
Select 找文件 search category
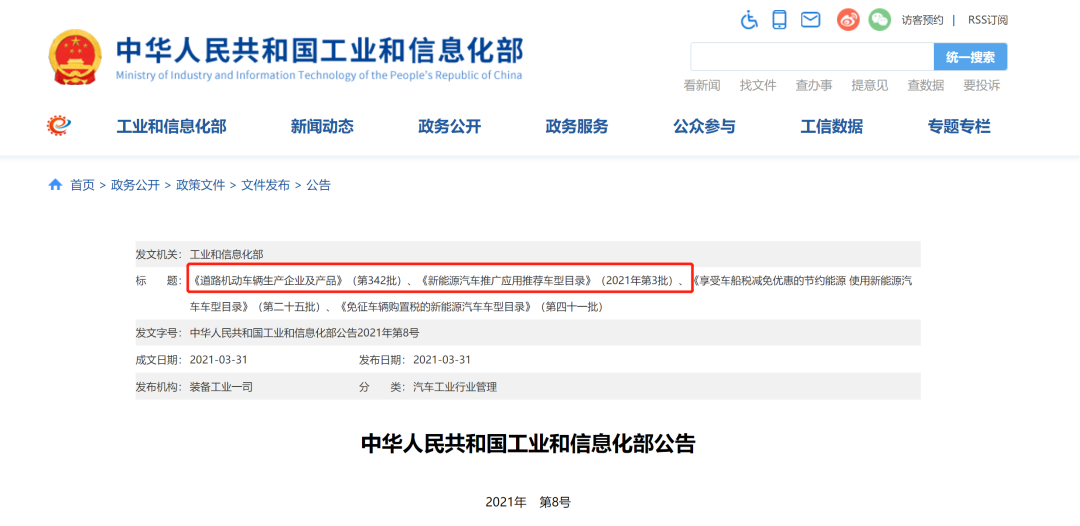point(758,85)
